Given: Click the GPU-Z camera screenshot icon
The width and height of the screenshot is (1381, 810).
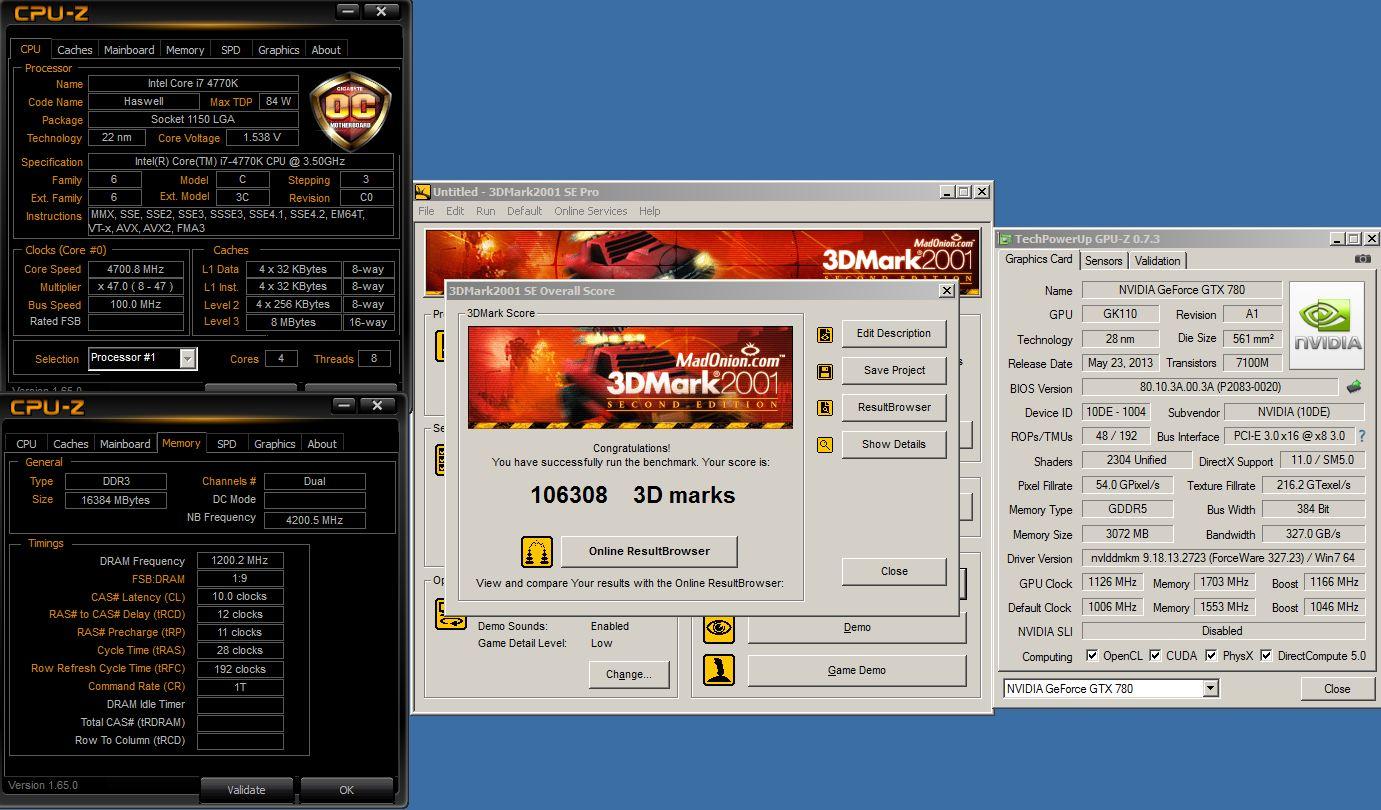Looking at the screenshot, I should (x=1362, y=259).
